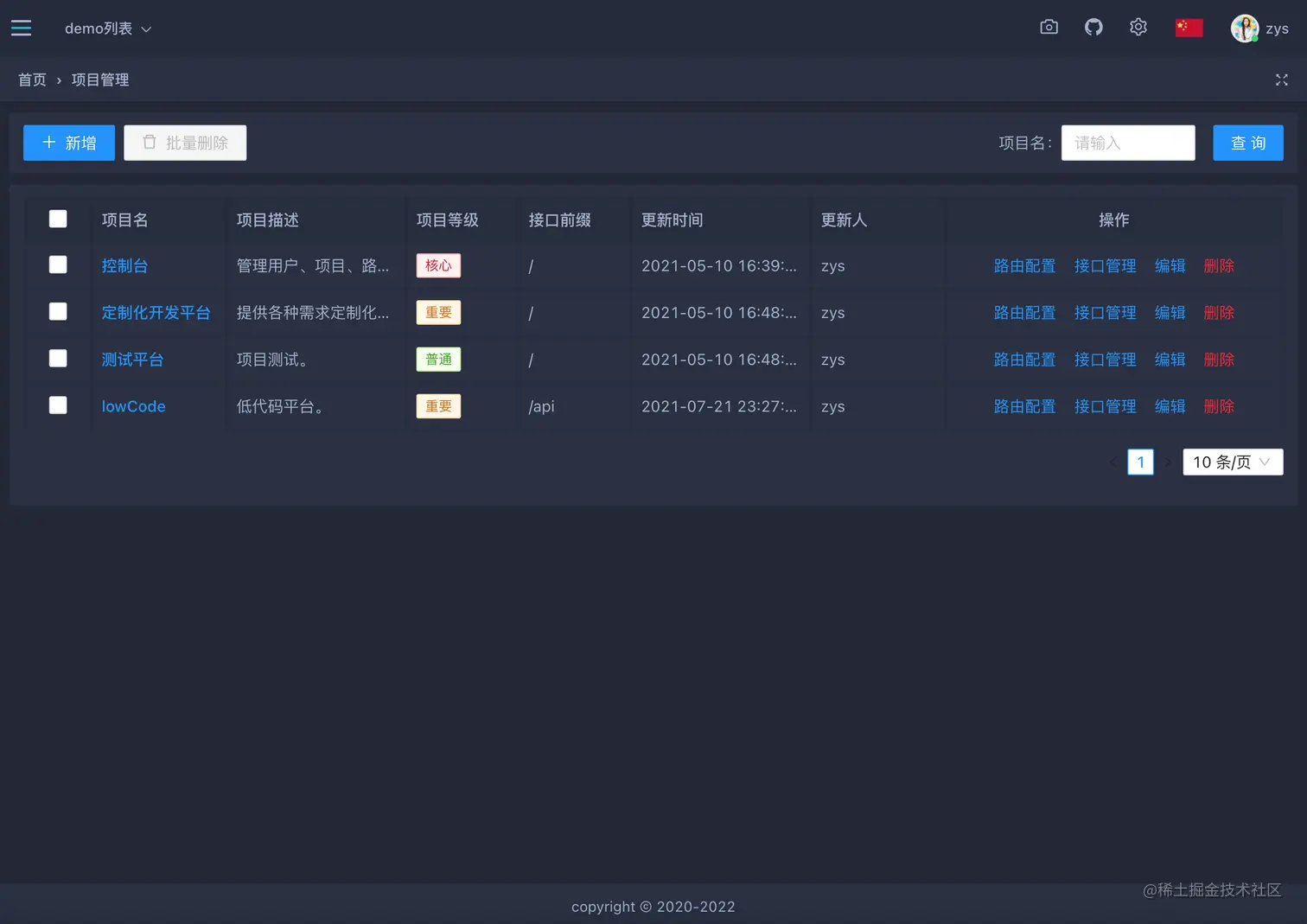
Task: Click the 2021-07-21 23:27 update time cell
Action: tap(719, 406)
